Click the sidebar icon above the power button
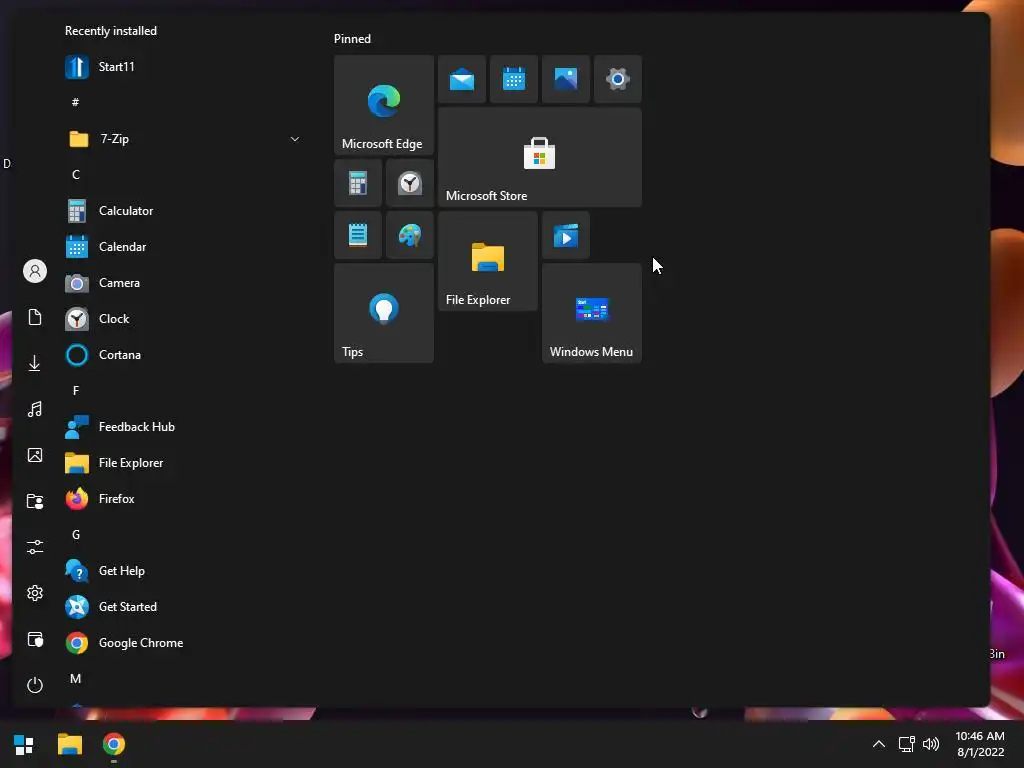 click(35, 639)
